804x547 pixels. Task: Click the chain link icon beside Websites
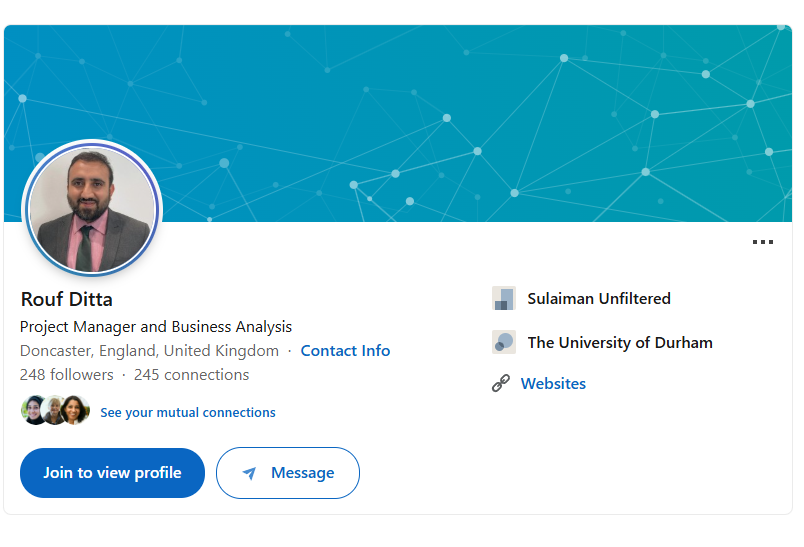[501, 383]
